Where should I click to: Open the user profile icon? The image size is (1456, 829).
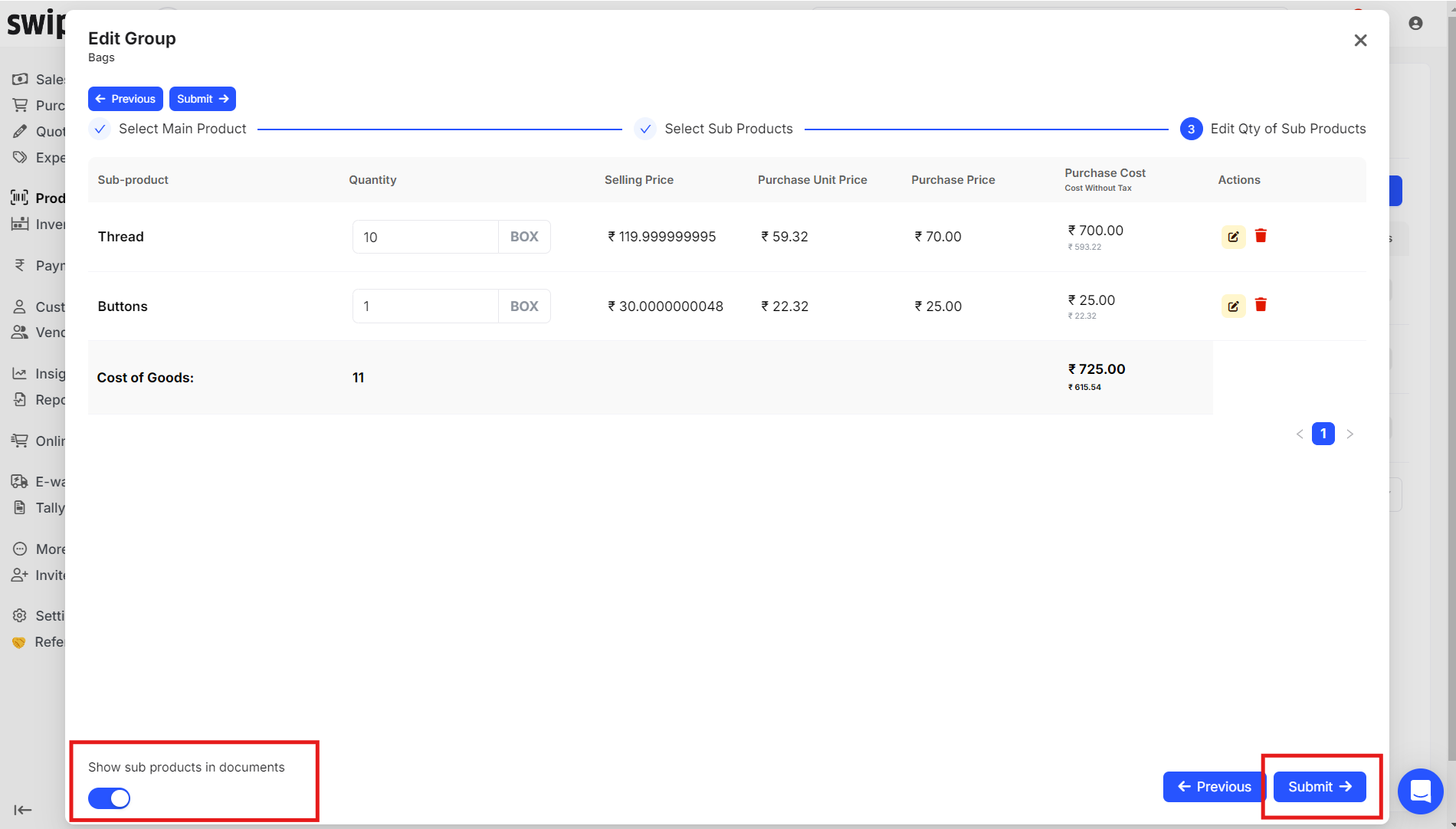pos(1415,24)
